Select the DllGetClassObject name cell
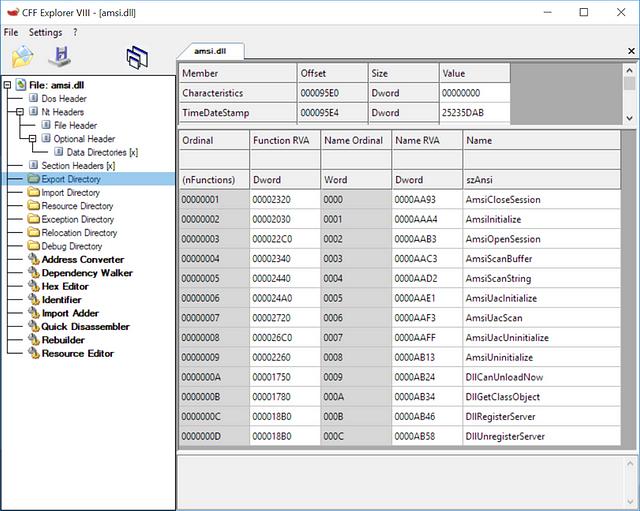640x511 pixels. [542, 397]
